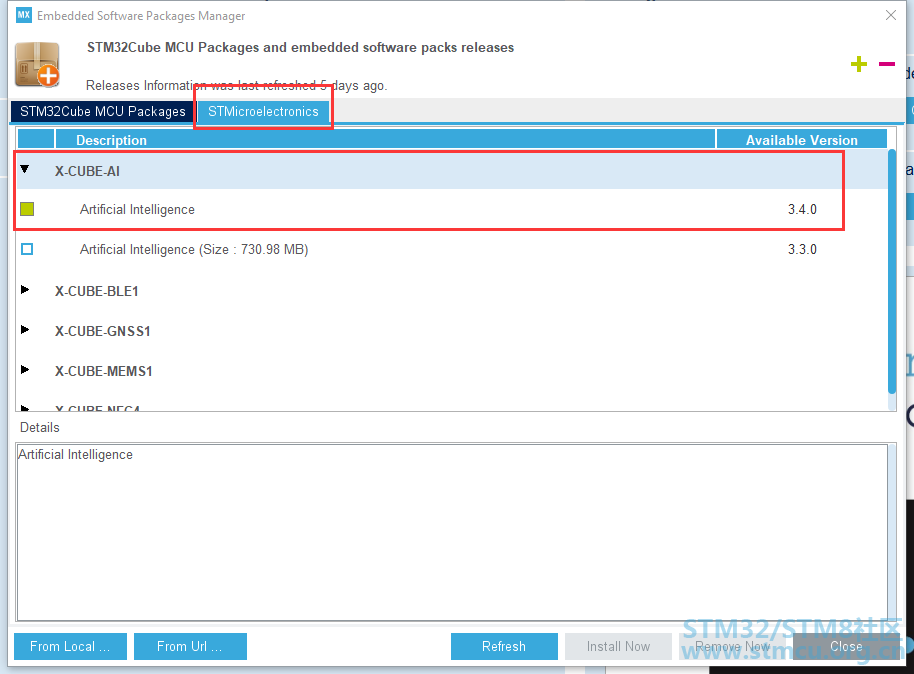Click the package box icon with orange plus
Screen dimensions: 914x674
coord(37,65)
